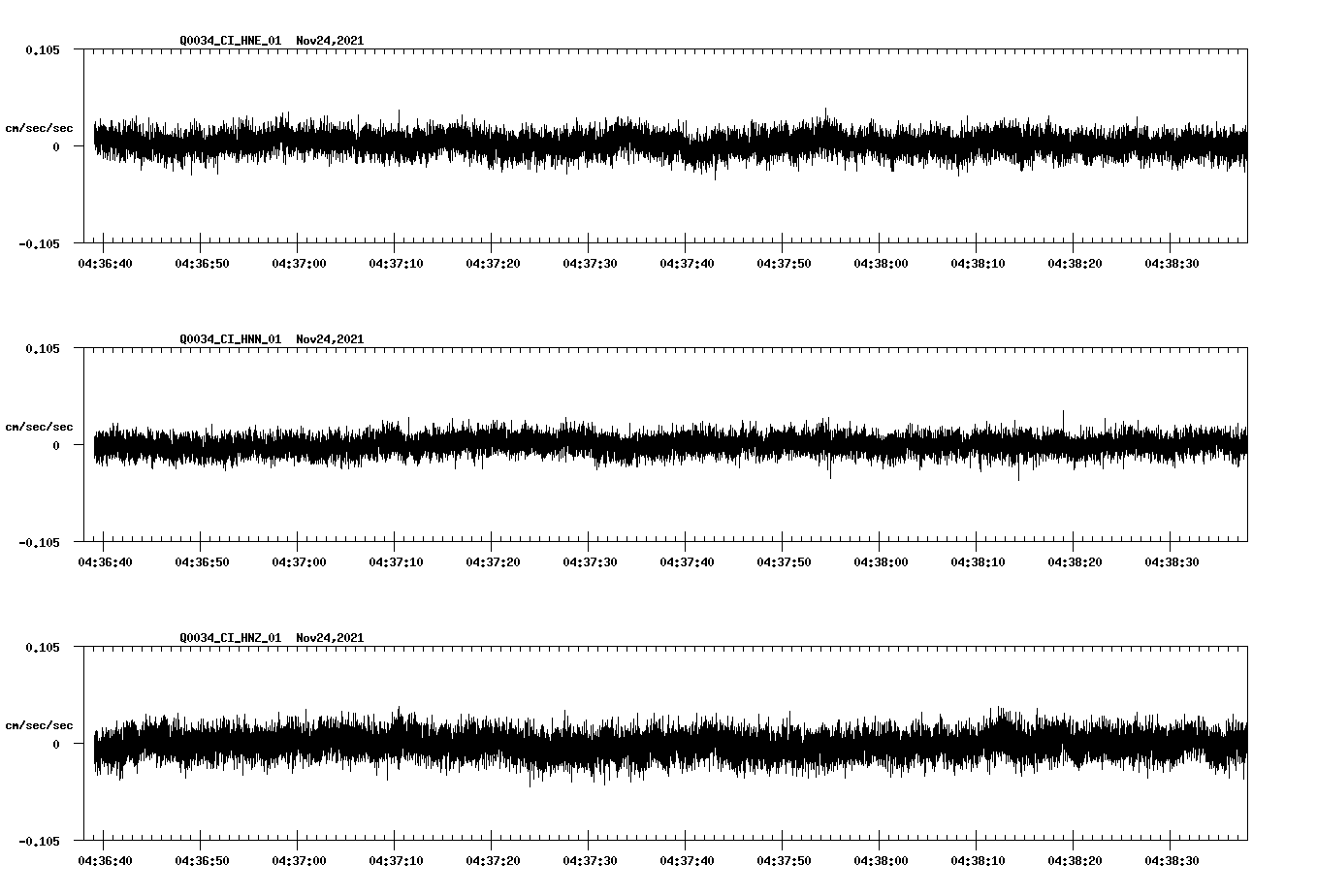Click the zero axis label on HNZ plot
This screenshot has width=1317, height=896.
click(x=56, y=744)
